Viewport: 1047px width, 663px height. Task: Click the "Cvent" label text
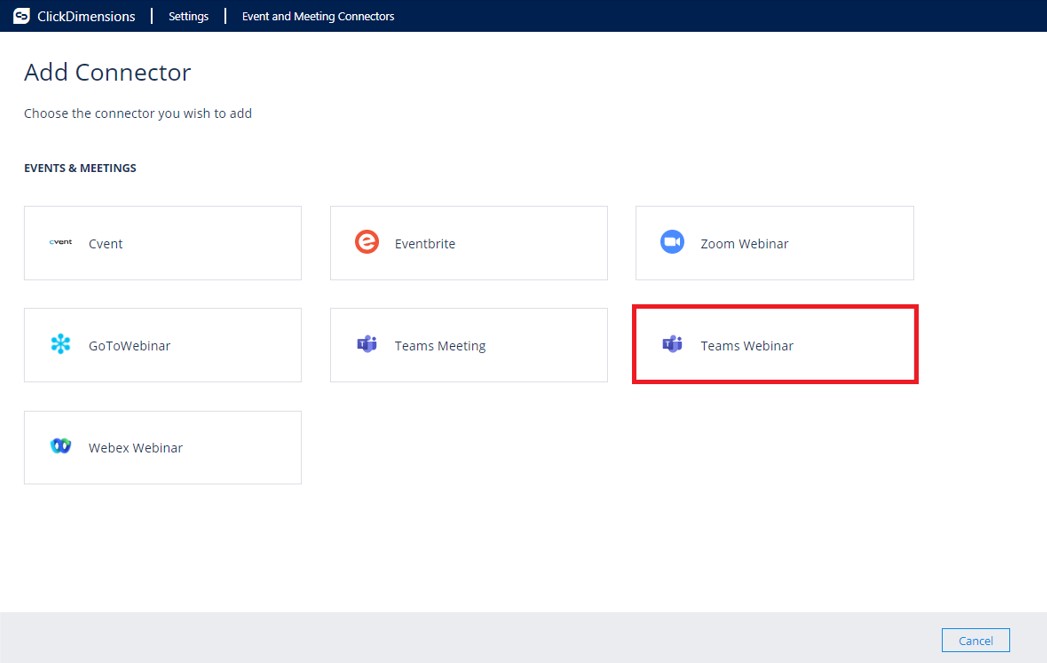(106, 244)
